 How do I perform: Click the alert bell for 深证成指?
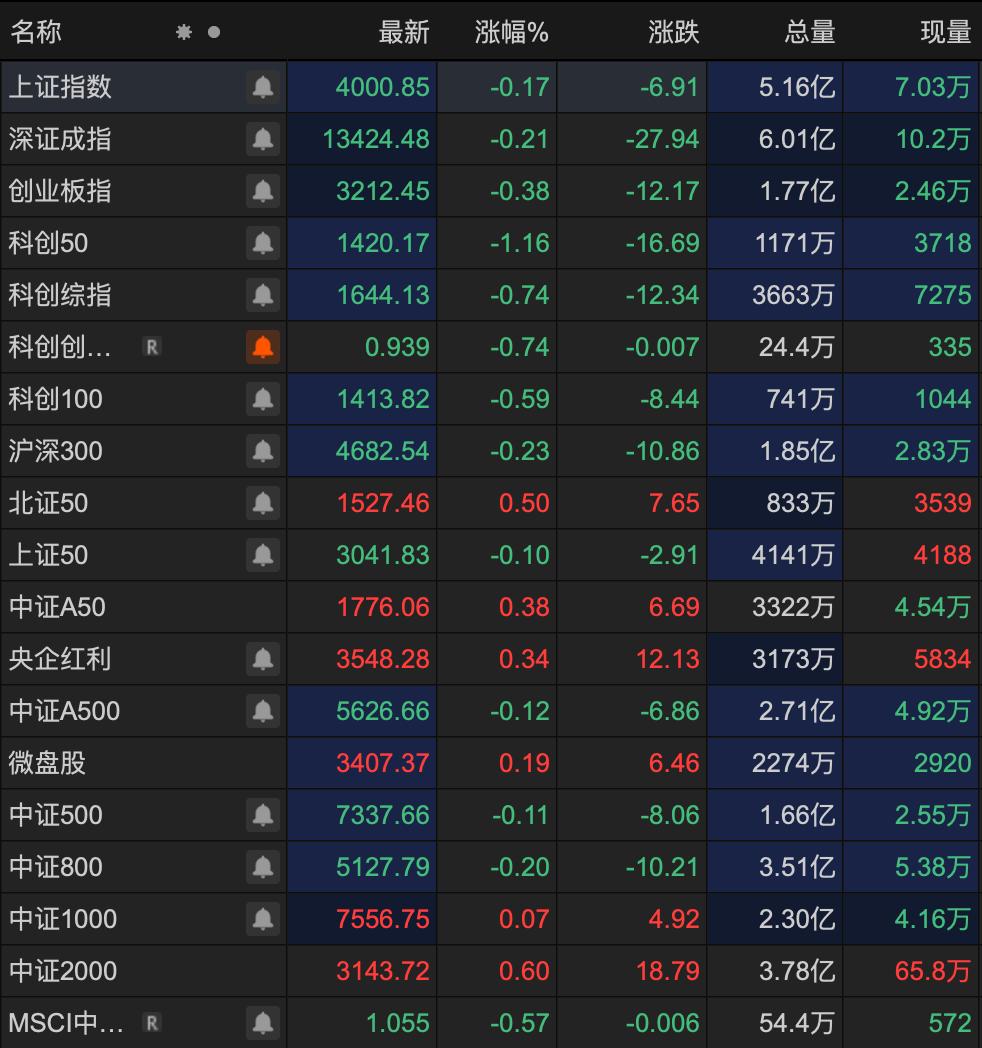coord(263,139)
